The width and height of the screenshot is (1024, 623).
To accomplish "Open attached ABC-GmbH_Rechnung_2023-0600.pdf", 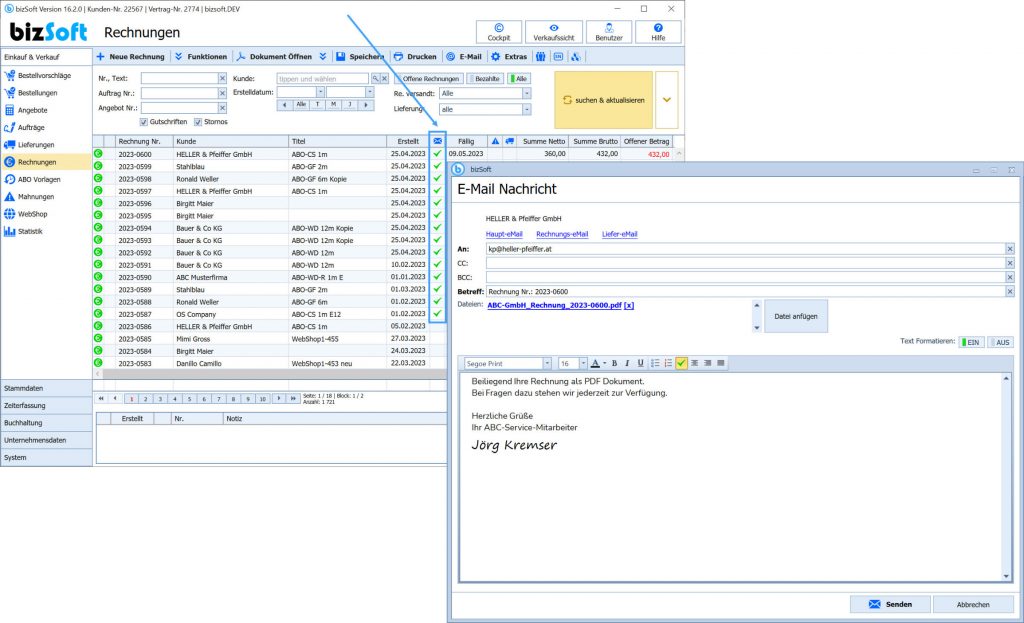I will point(554,305).
